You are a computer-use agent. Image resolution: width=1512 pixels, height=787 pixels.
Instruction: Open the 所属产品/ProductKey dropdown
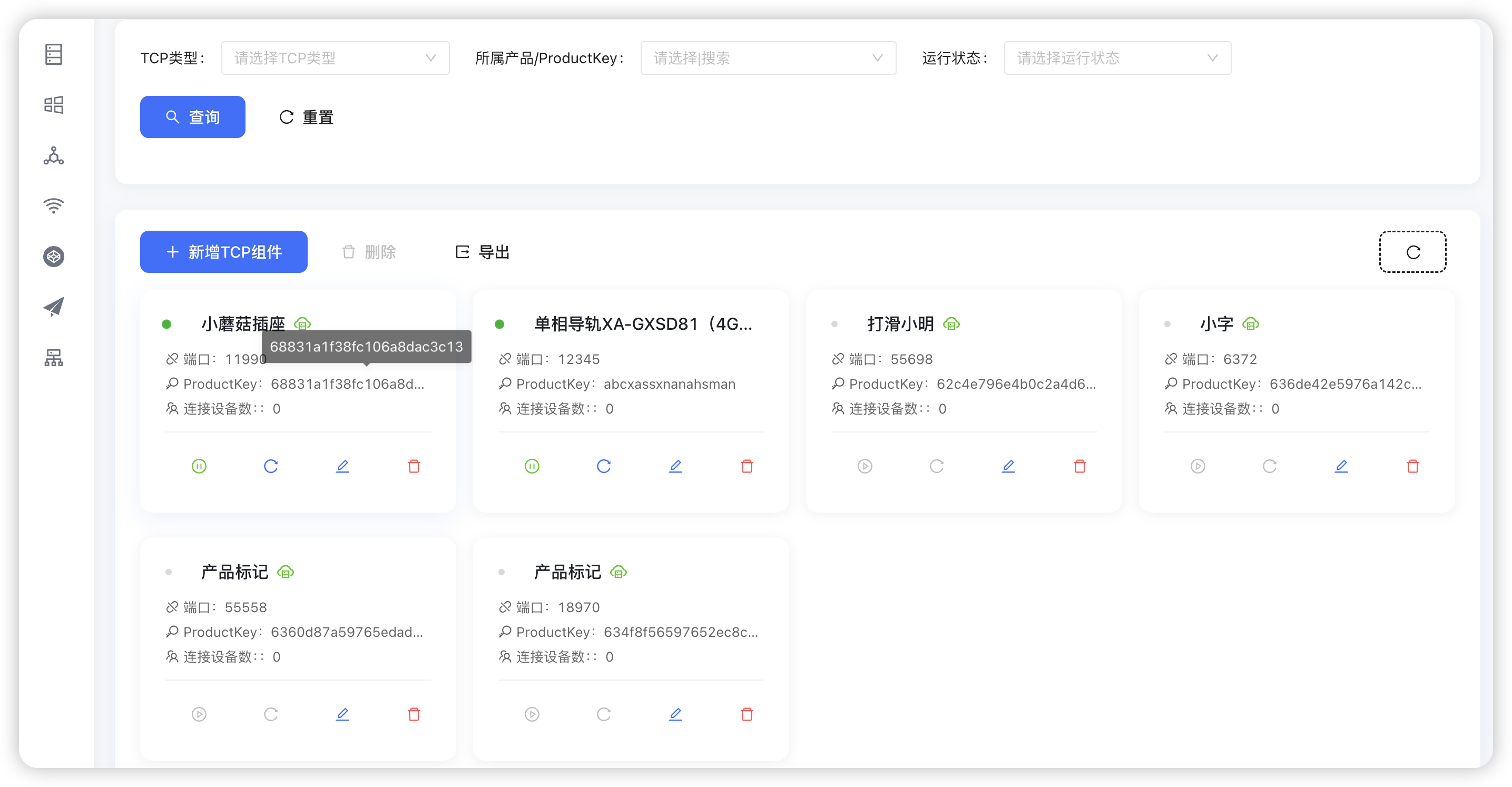(768, 57)
